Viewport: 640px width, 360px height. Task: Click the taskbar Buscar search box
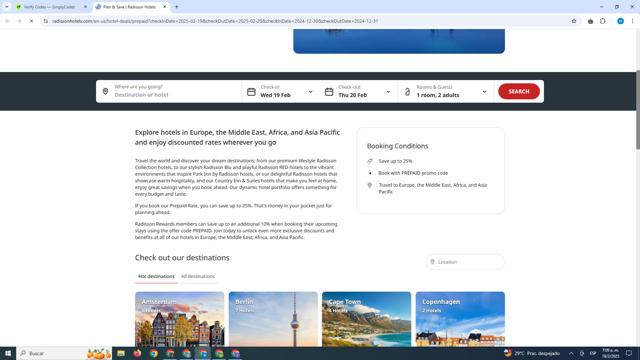[x=64, y=353]
